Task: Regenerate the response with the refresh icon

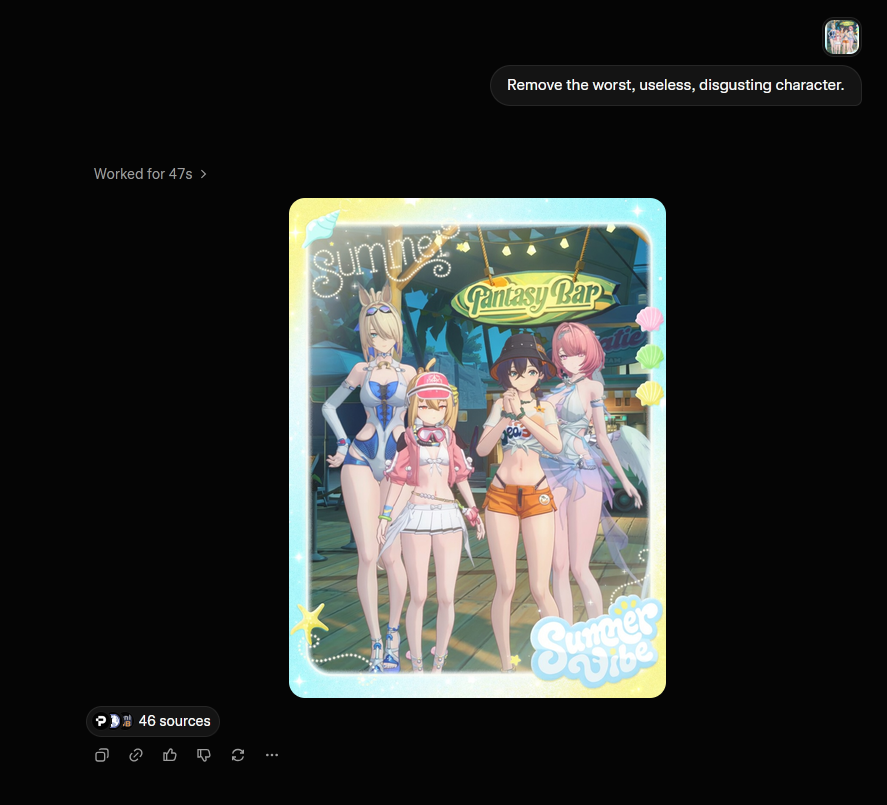Action: (x=238, y=755)
